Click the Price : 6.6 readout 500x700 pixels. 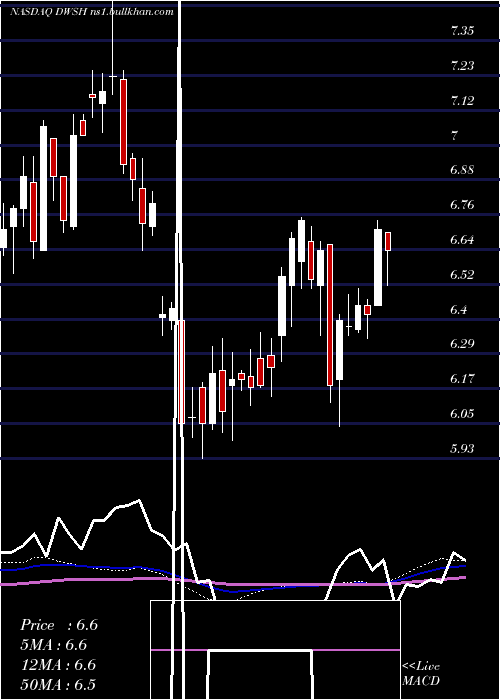click(x=59, y=625)
